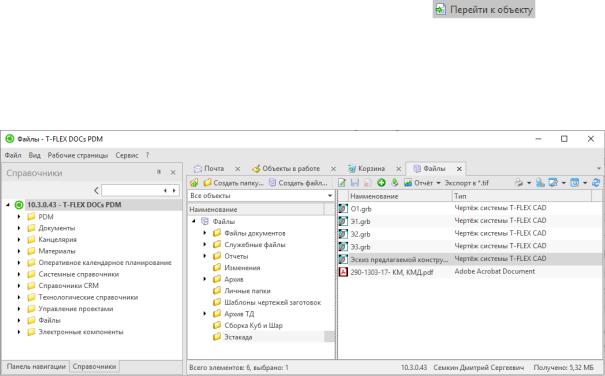Expand the Документы folder node
The image size is (605, 376).
[19, 228]
